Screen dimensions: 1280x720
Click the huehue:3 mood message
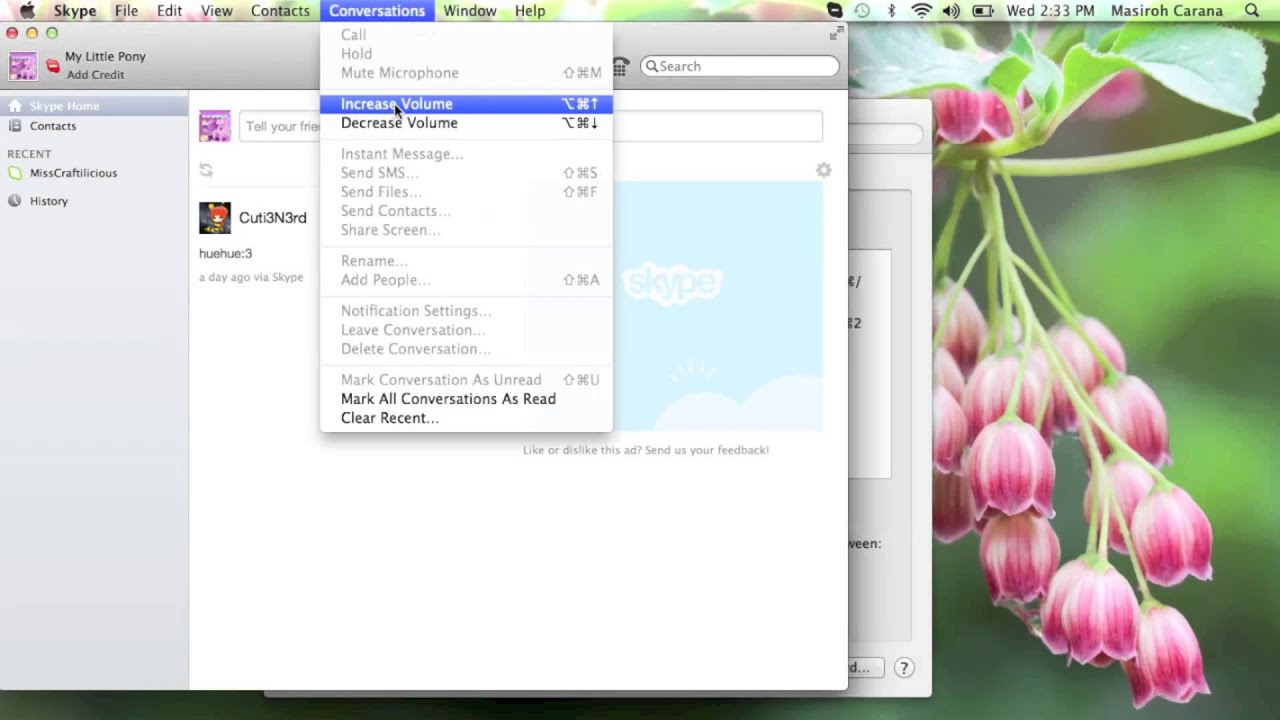point(225,254)
